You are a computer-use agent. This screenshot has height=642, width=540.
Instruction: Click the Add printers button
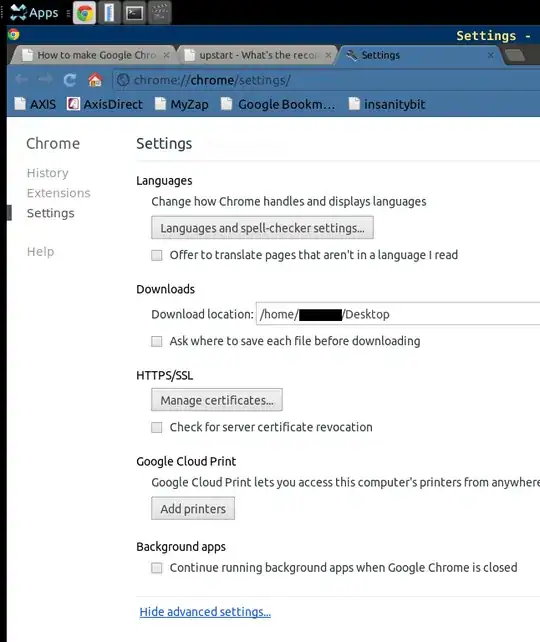tap(193, 509)
